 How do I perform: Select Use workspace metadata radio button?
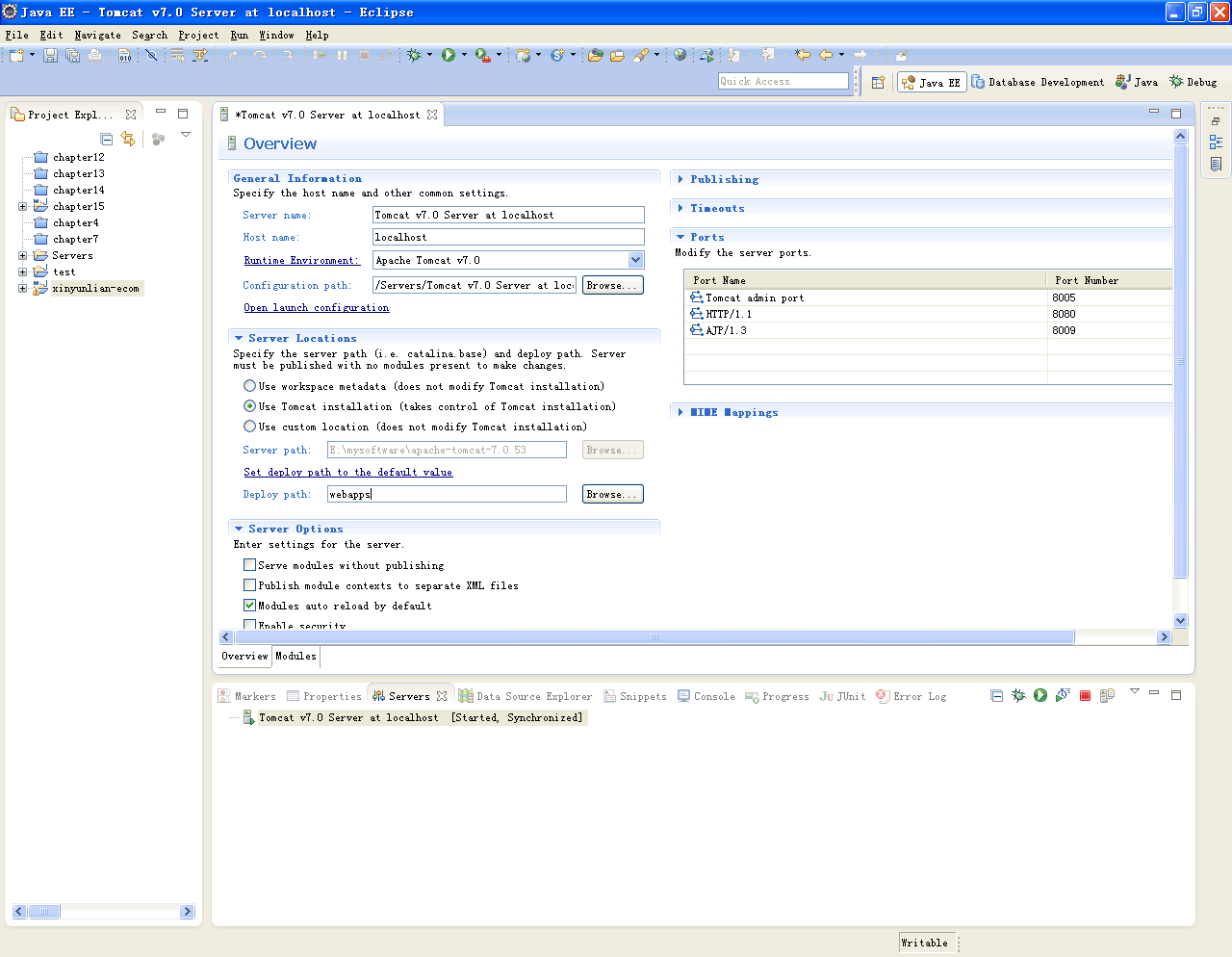pyautogui.click(x=249, y=386)
